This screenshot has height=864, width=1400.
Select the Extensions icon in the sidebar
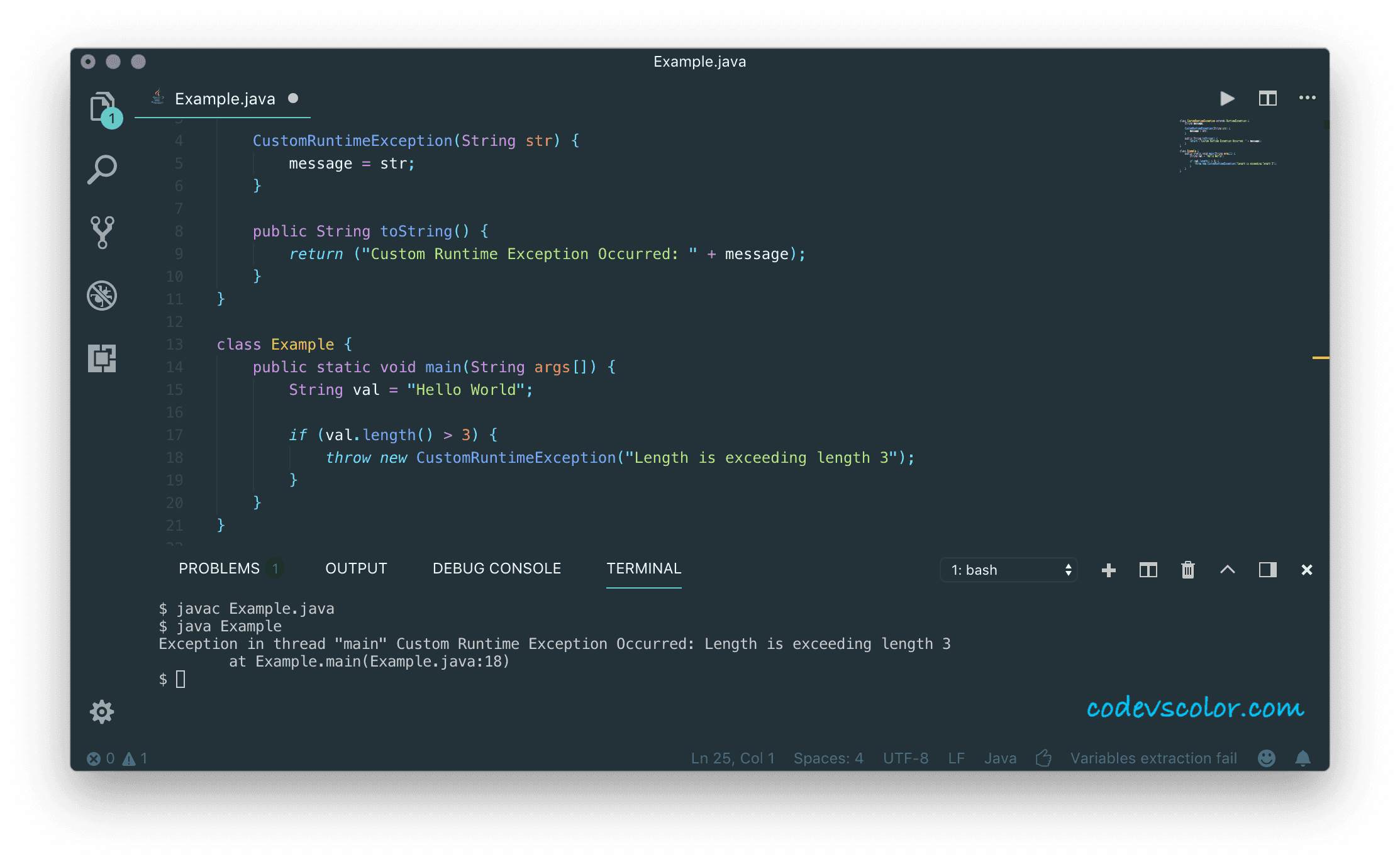pos(101,358)
